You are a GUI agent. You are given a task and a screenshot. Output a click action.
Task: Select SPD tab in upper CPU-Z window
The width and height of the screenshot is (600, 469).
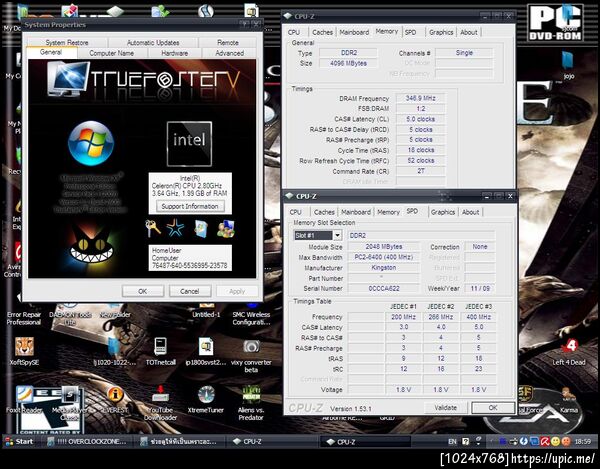(410, 32)
